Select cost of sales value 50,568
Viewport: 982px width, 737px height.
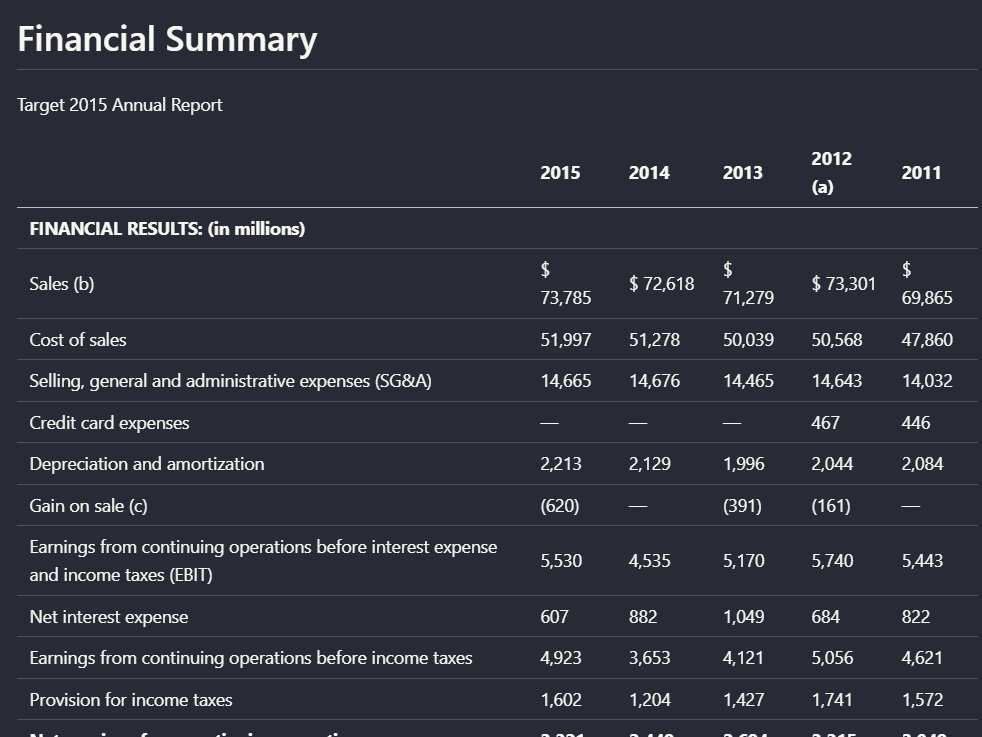[837, 339]
